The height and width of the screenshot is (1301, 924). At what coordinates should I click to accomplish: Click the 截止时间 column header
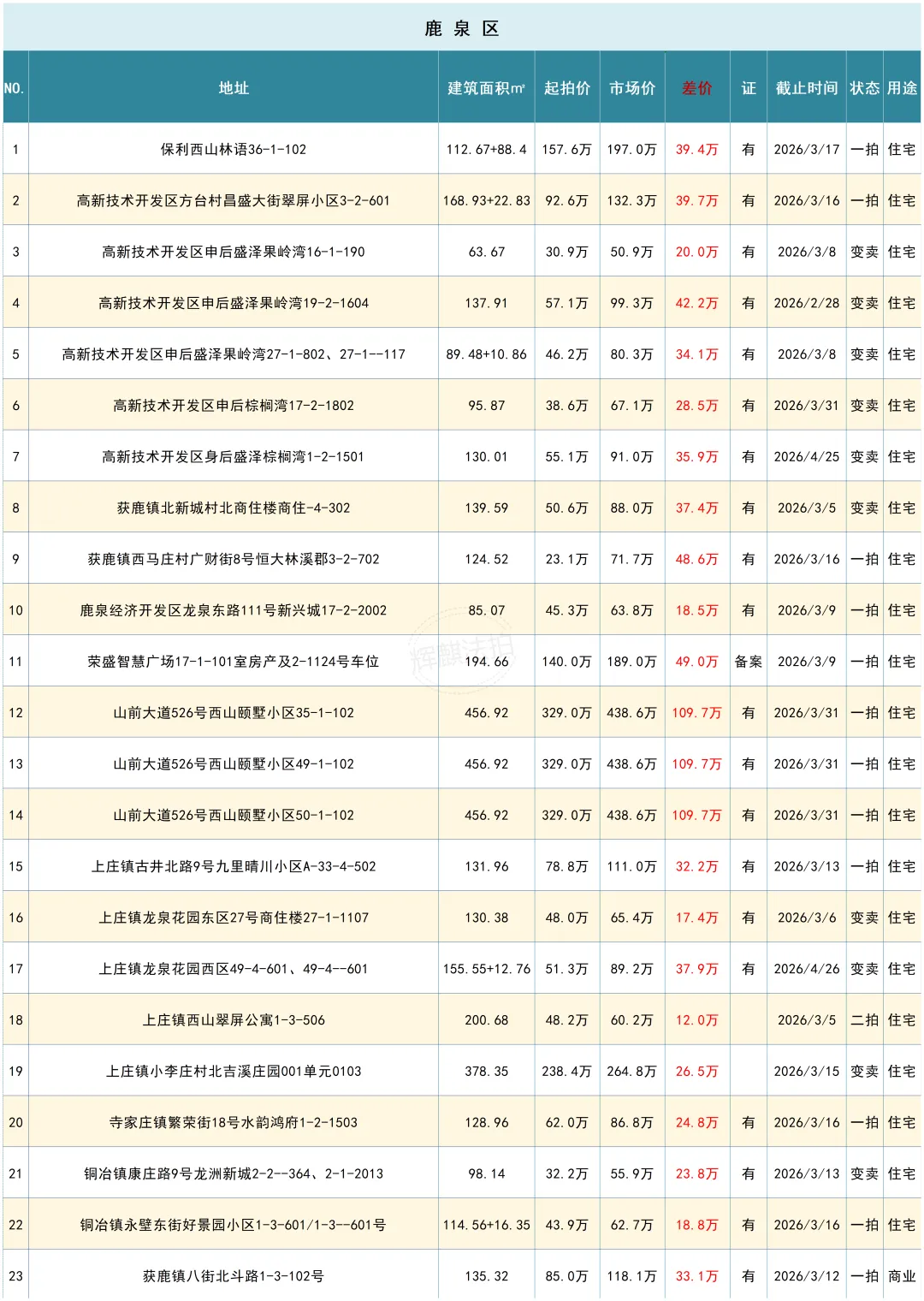coord(807,88)
